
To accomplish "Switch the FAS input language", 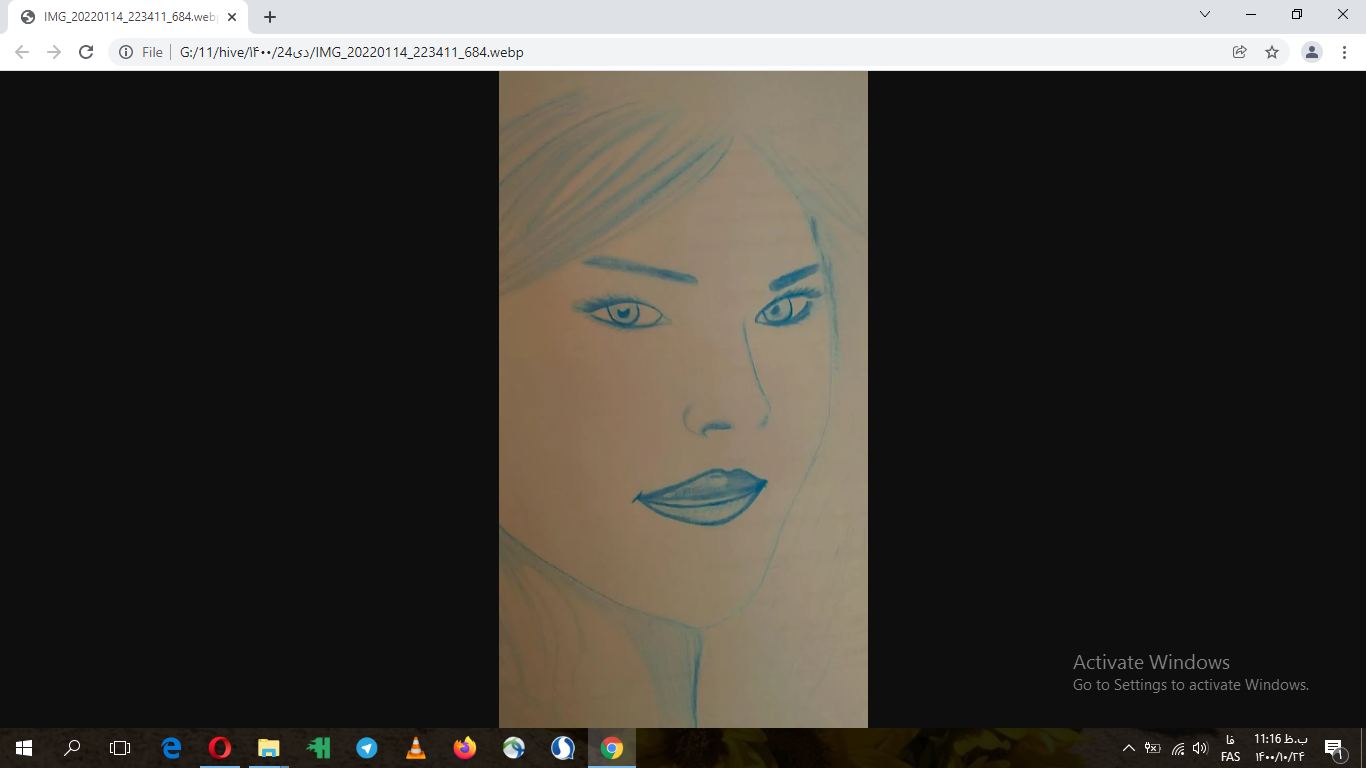I will (x=1230, y=748).
